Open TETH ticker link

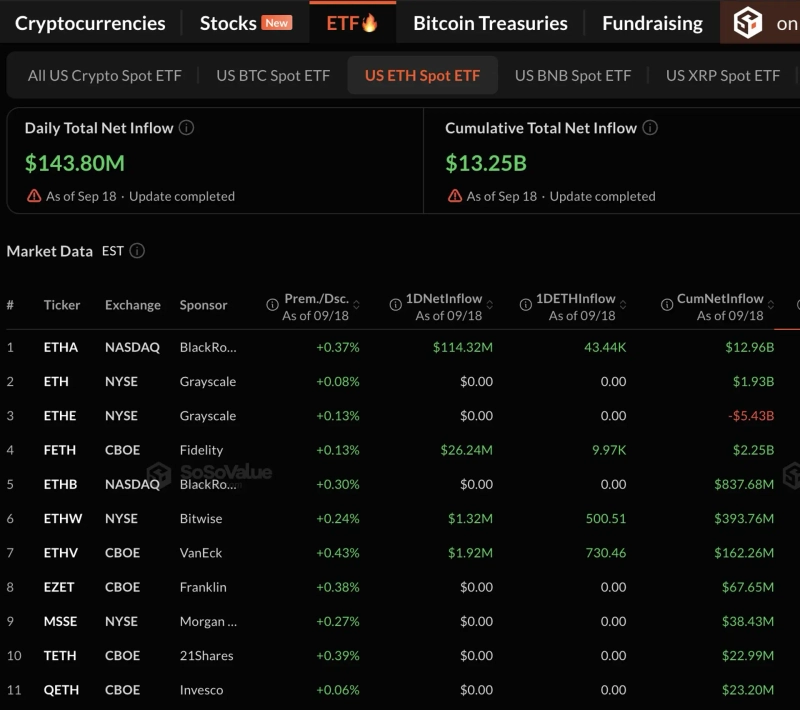pyautogui.click(x=60, y=655)
